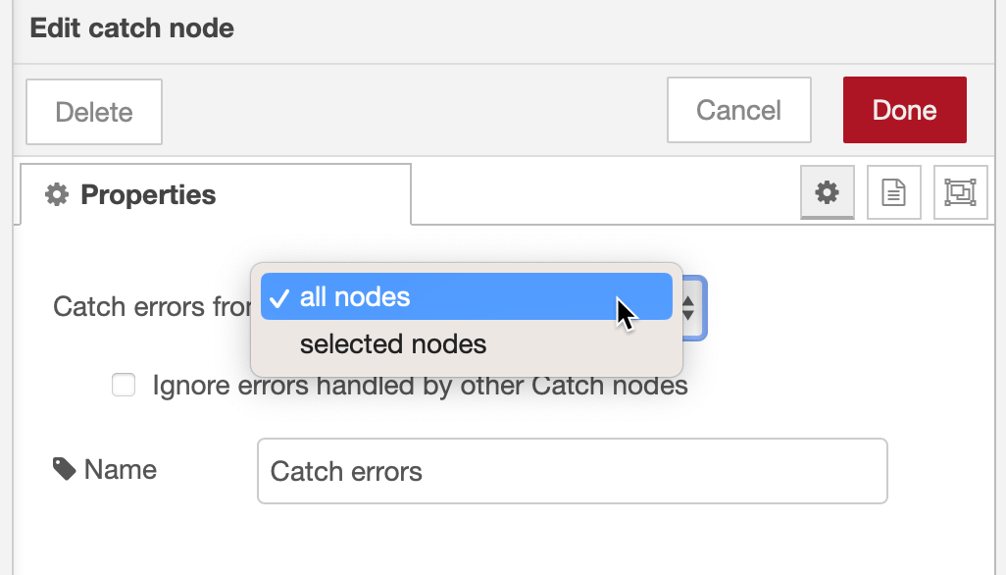Enable Ignore errors handled by other Catch nodes
Viewport: 1006px width, 575px height.
point(123,385)
